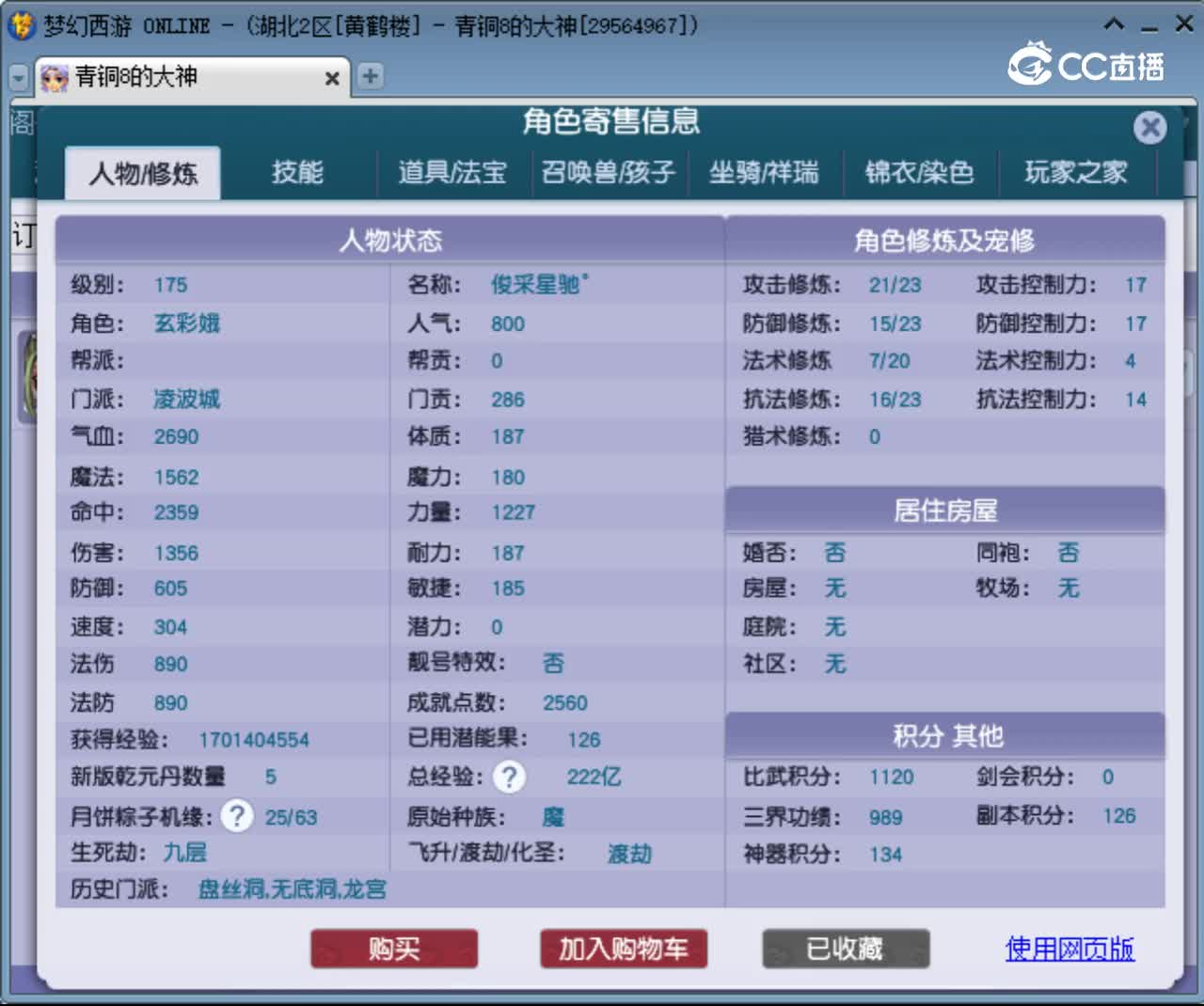Click the 加入购物车 button
This screenshot has height=1006, width=1204.
(624, 949)
